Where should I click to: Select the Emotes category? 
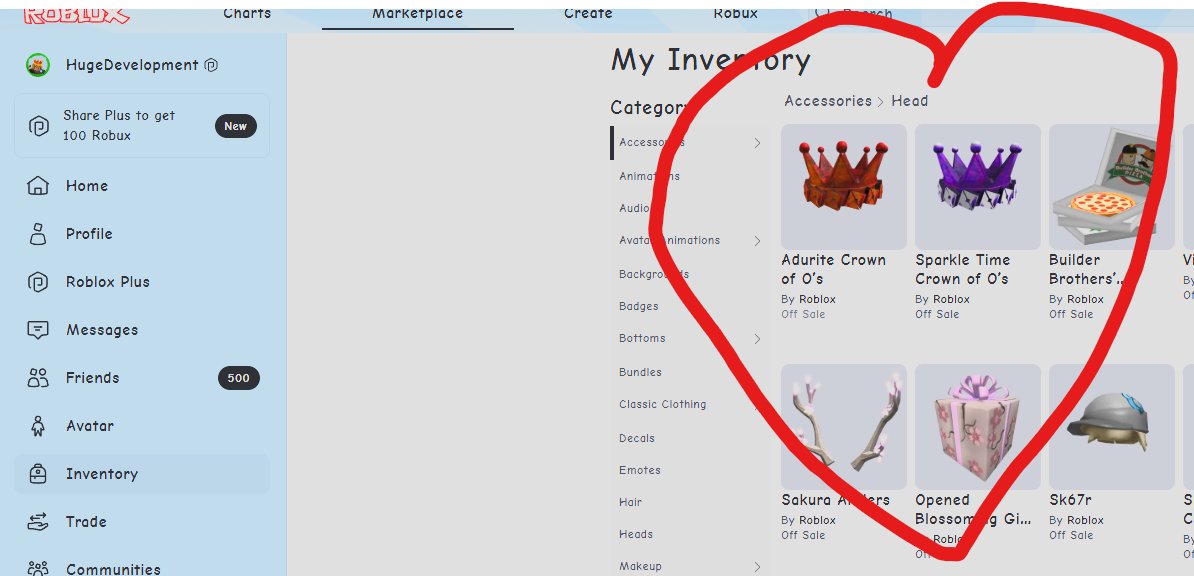point(640,470)
